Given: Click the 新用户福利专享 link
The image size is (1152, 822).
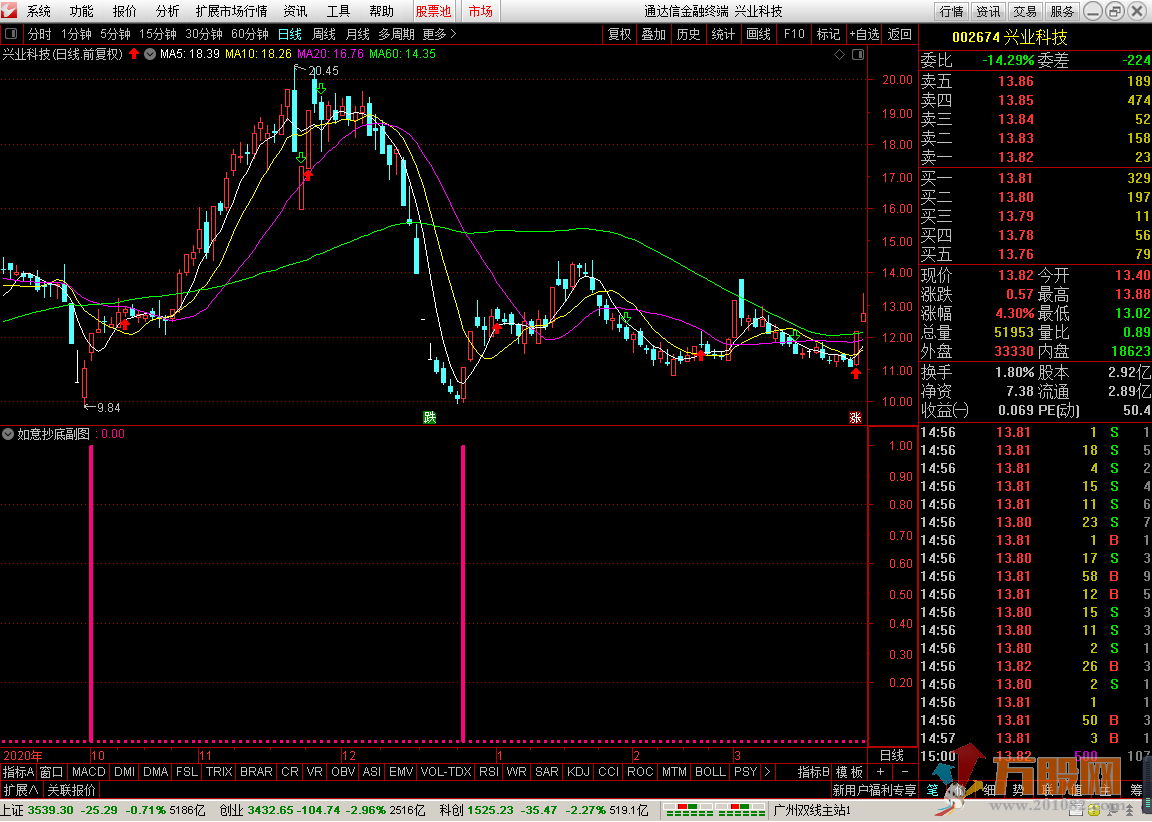Looking at the screenshot, I should tap(874, 790).
